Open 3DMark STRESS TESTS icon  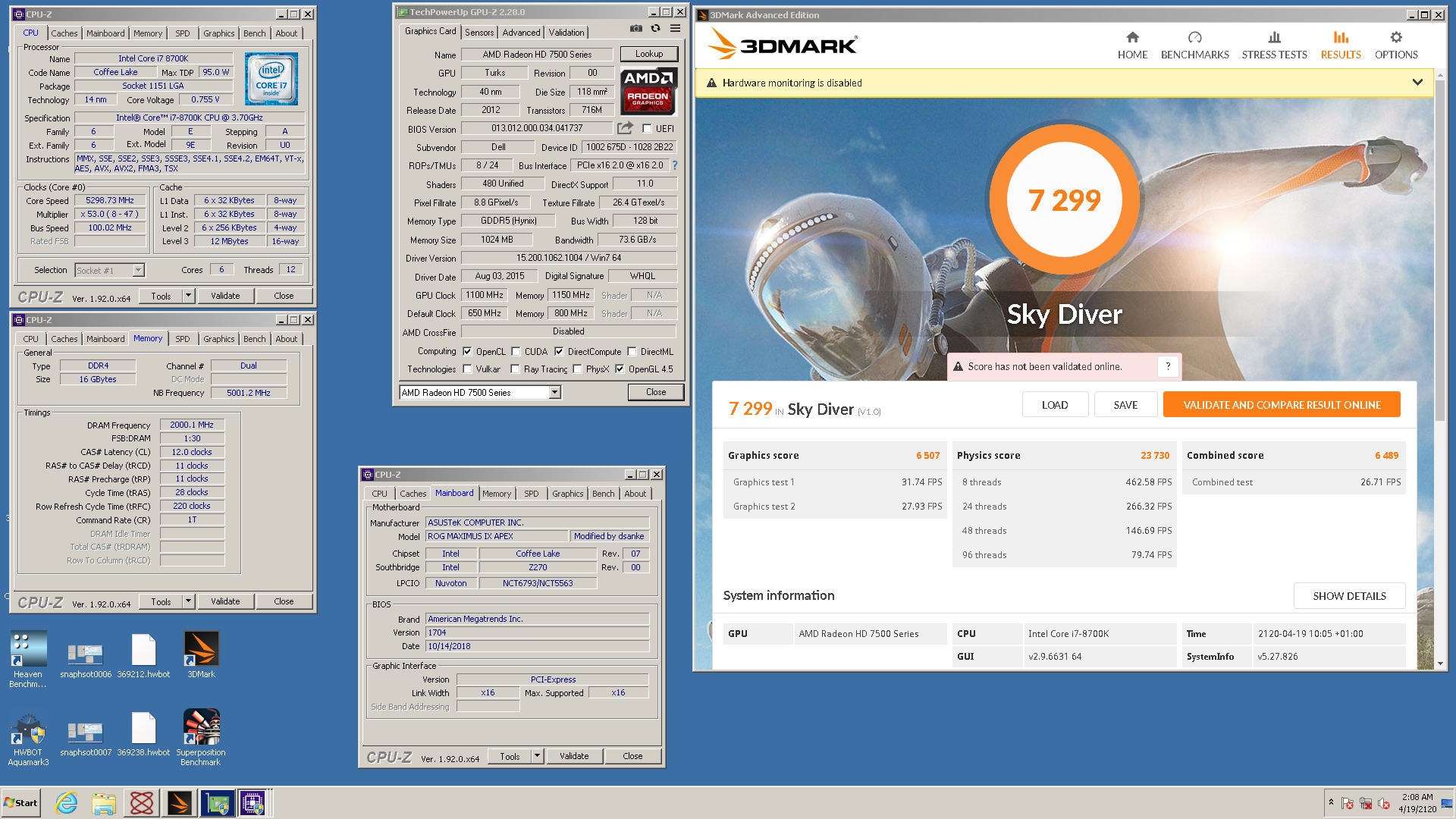tap(1274, 37)
